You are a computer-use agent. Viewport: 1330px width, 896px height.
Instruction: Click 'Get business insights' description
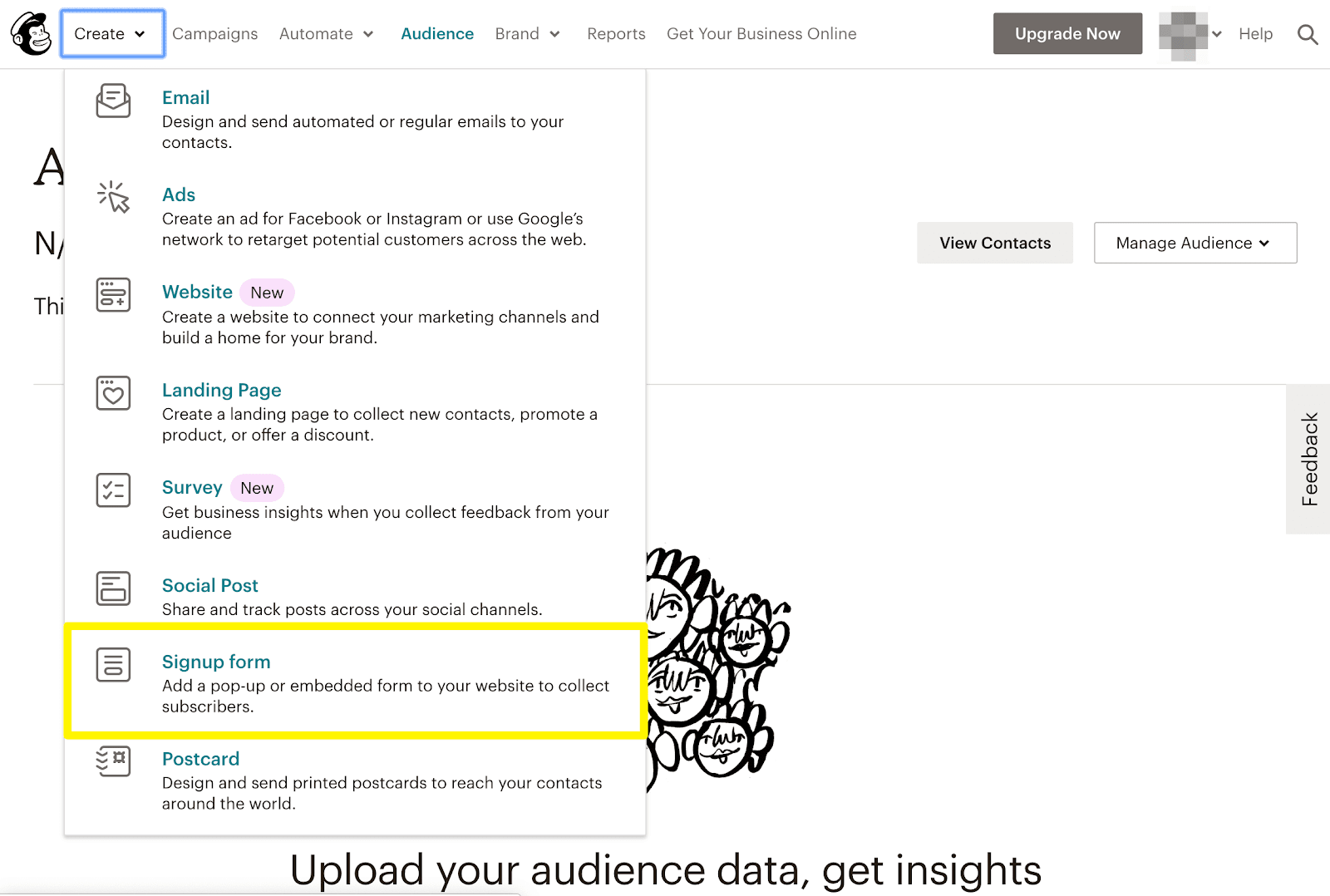click(x=386, y=523)
